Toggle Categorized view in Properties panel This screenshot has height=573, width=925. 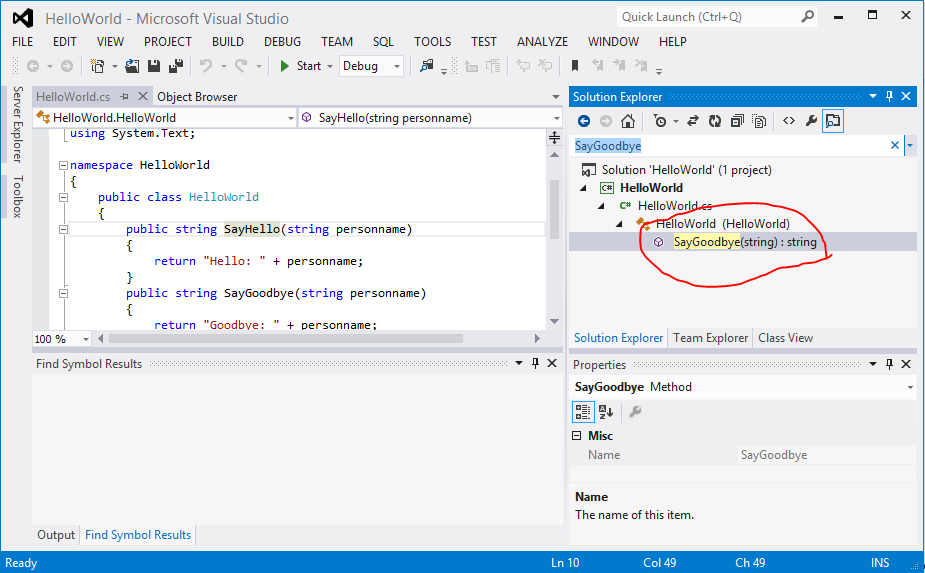(x=583, y=412)
